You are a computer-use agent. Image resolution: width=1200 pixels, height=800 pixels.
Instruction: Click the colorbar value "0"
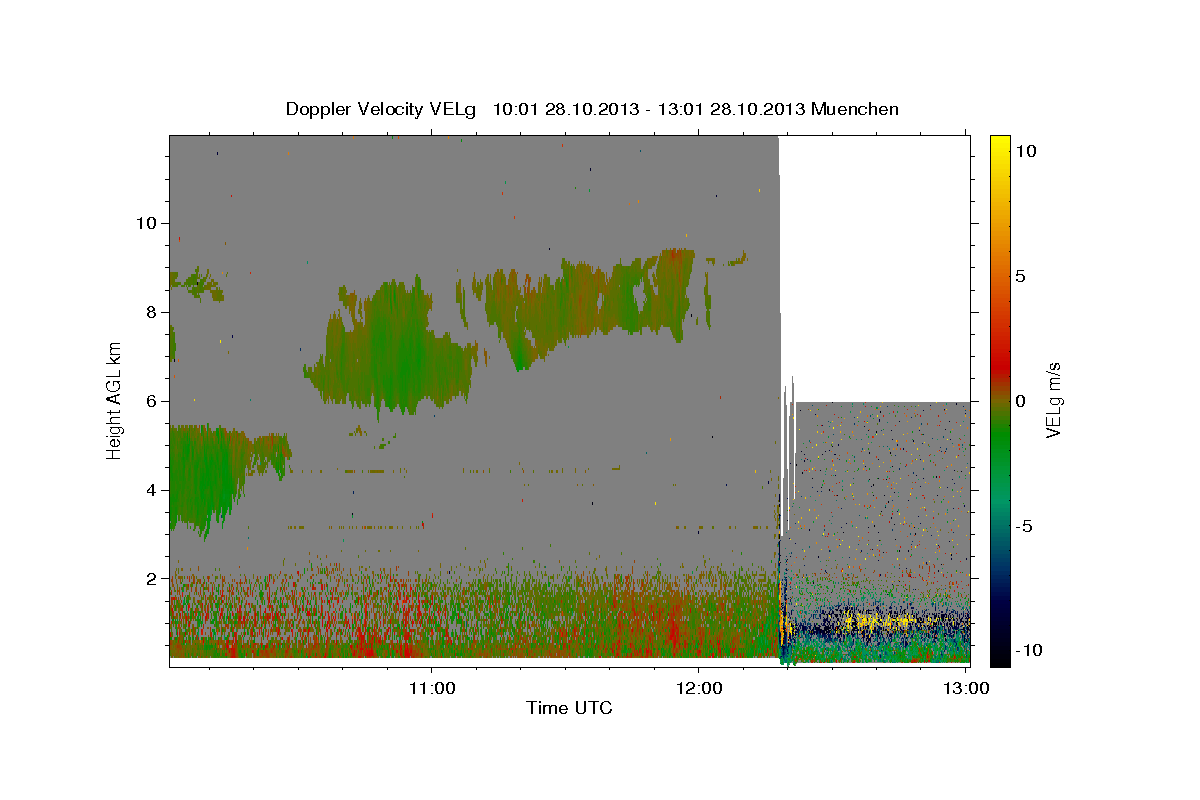point(1022,400)
